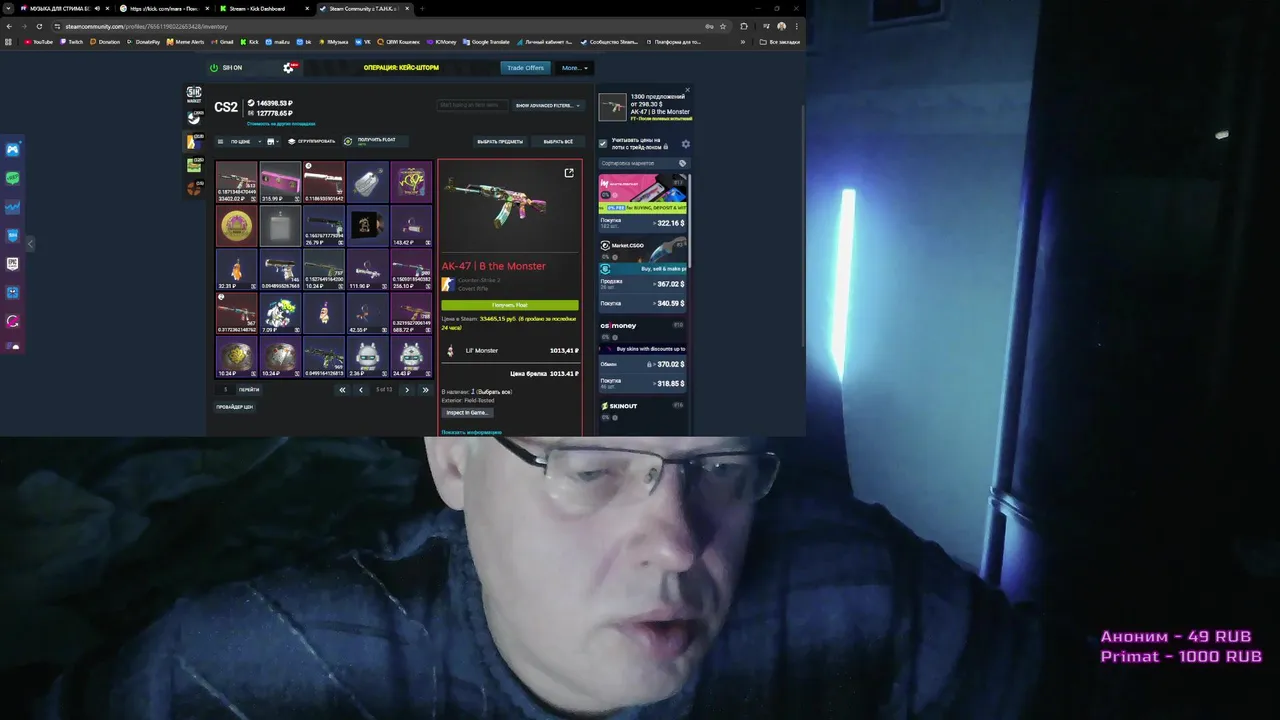Click green Получить Float button in item panel
Viewport: 1280px width, 720px height.
pos(509,305)
